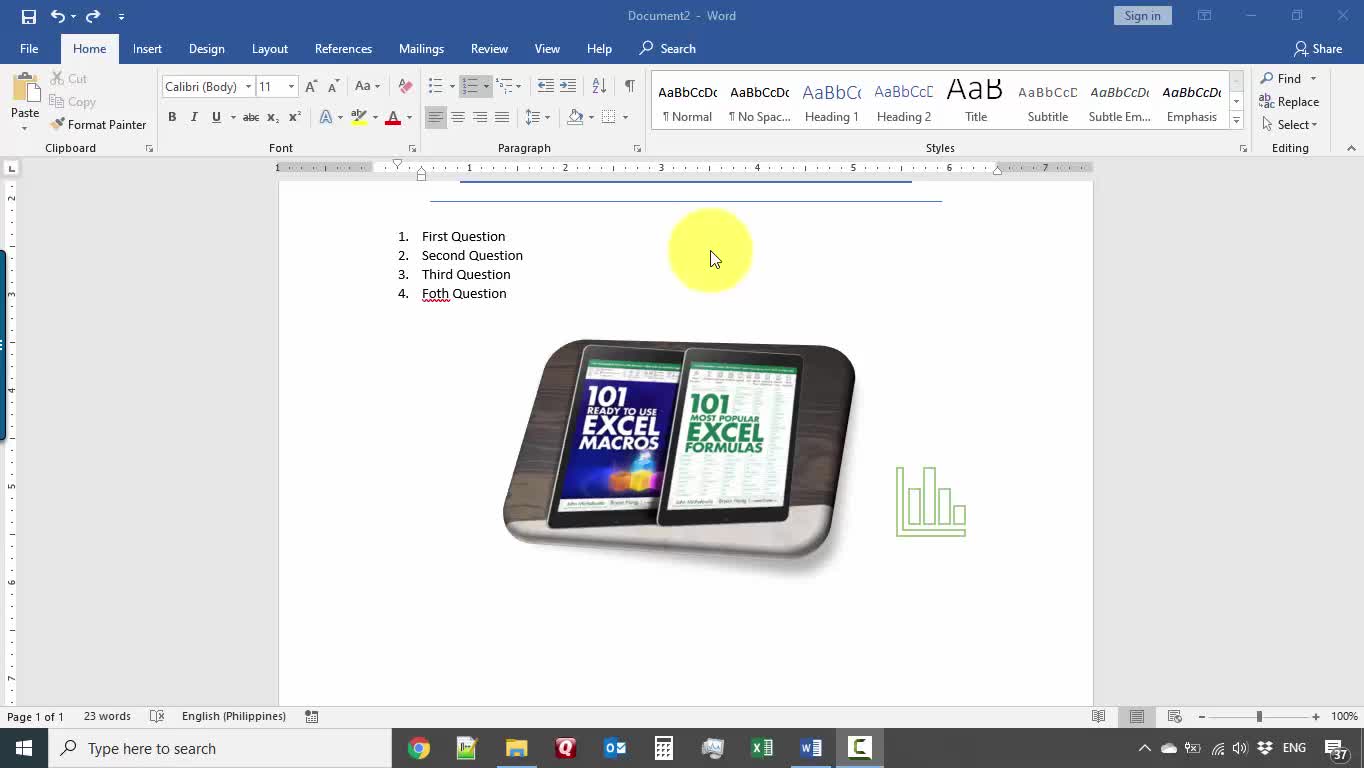Click the Save icon in title bar
This screenshot has height=768, width=1364.
pos(28,16)
